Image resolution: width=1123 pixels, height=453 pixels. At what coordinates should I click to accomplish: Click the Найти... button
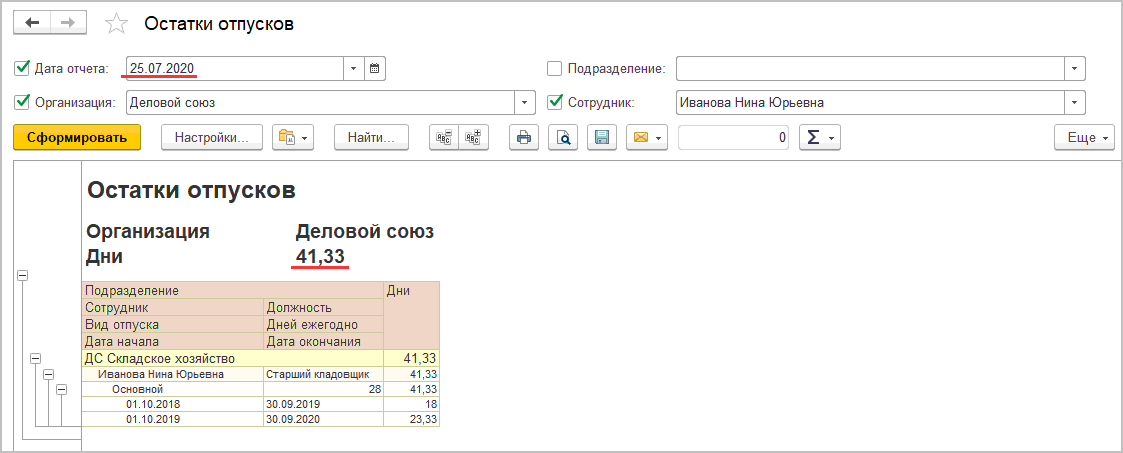click(x=371, y=138)
